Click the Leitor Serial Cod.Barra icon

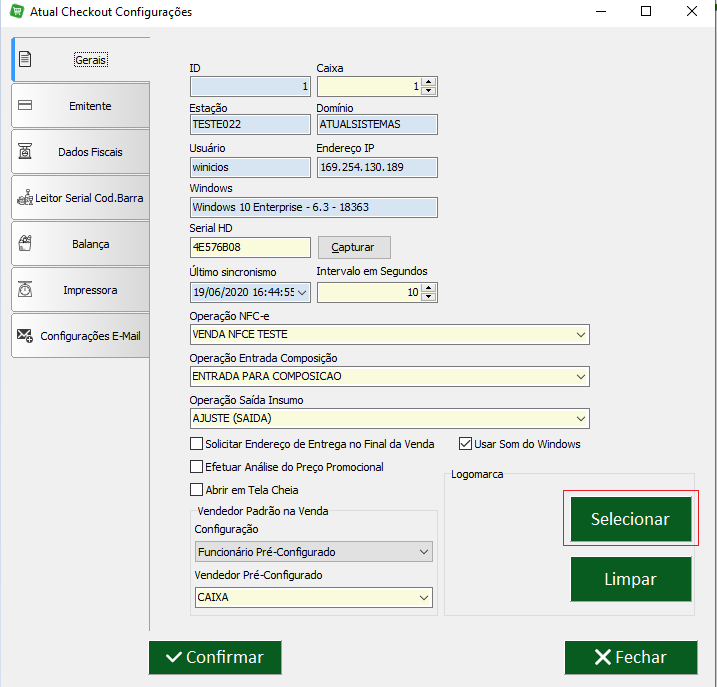coord(25,198)
